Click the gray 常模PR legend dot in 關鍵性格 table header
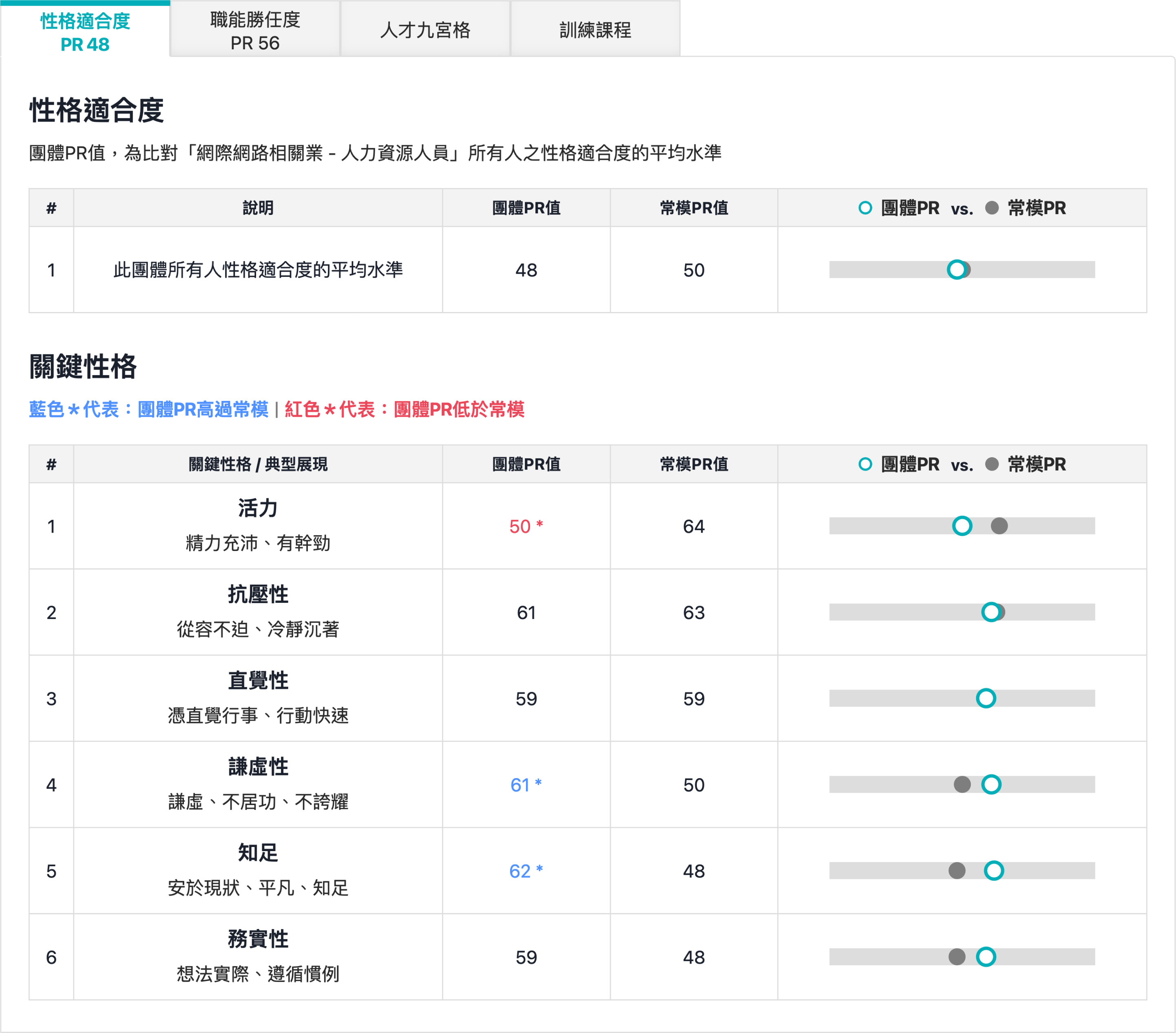The height and width of the screenshot is (1033, 1176). (x=991, y=464)
